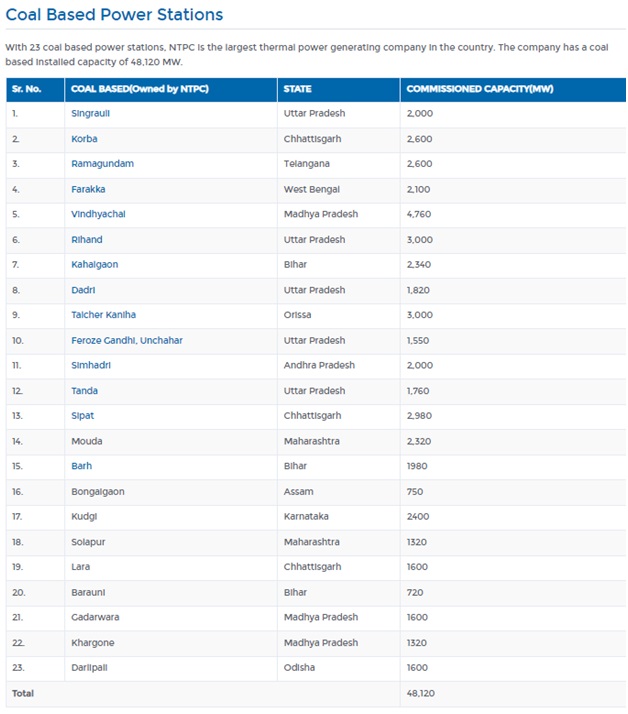
Task: Click the Coal Based Power Stations heading
Action: 114,15
